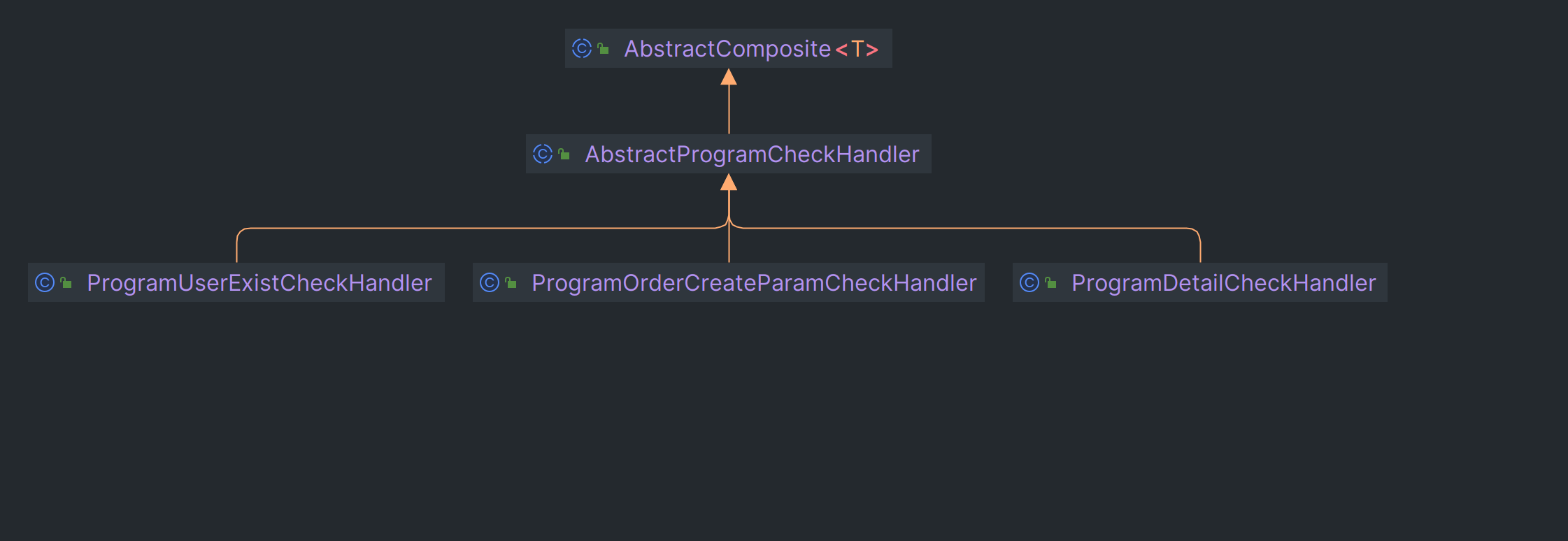Click the ProgramOrderCreateParamCheckHandler class icon
The image size is (1568, 541).
point(490,282)
